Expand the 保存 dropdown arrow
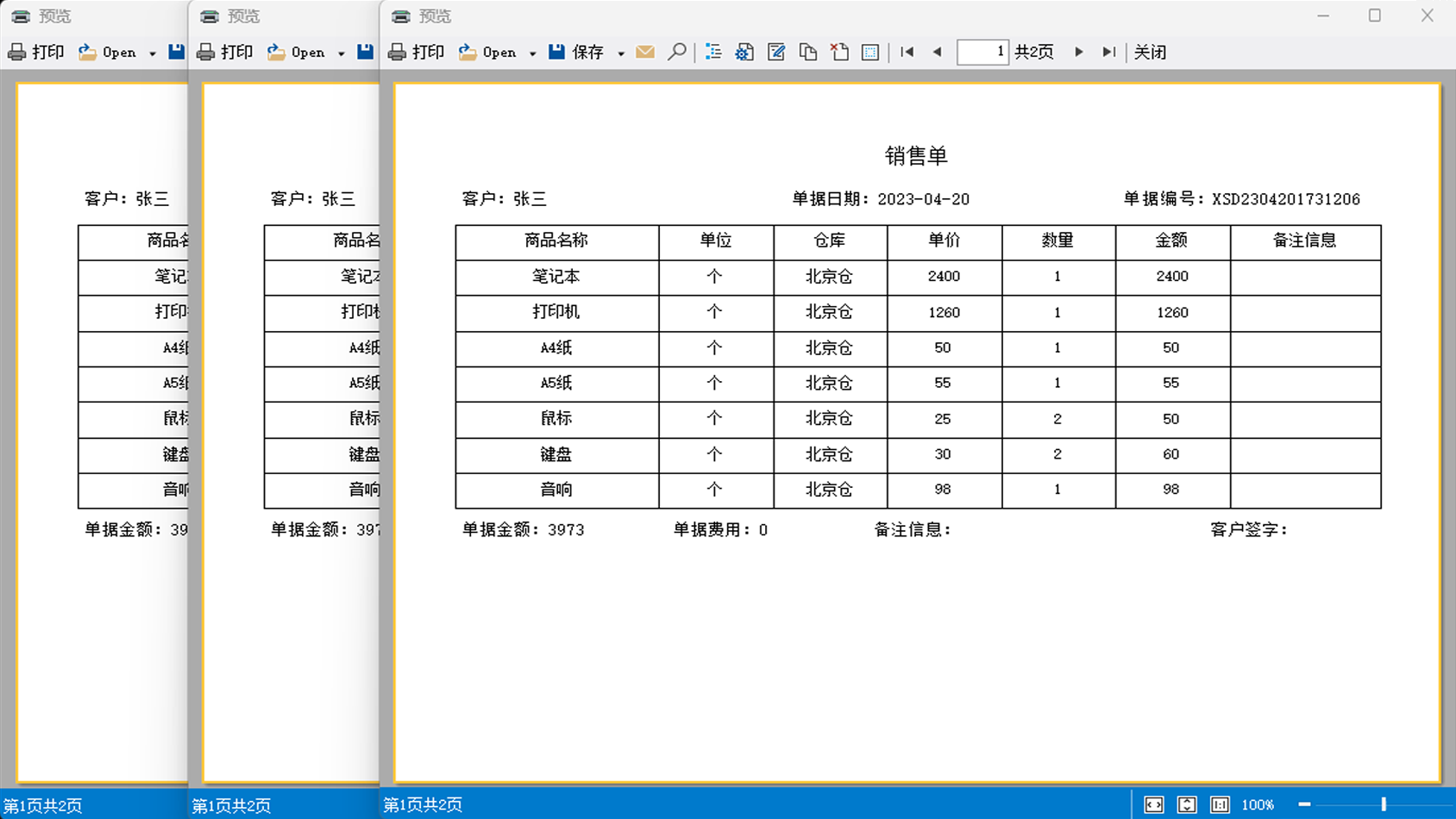Image resolution: width=1456 pixels, height=819 pixels. click(x=620, y=53)
